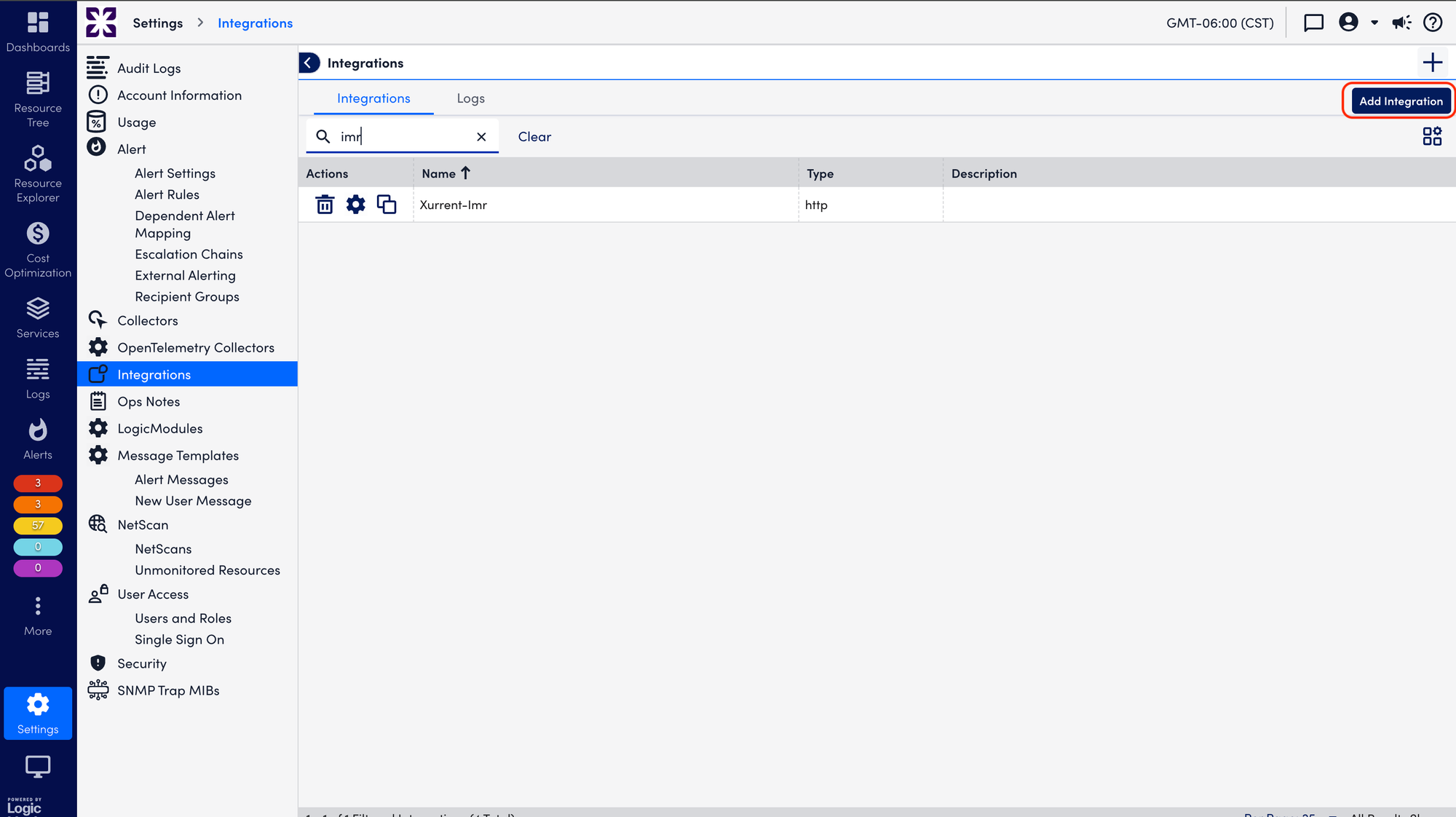Open the column settings grid icon
Image resolution: width=1456 pixels, height=817 pixels.
pyautogui.click(x=1431, y=136)
